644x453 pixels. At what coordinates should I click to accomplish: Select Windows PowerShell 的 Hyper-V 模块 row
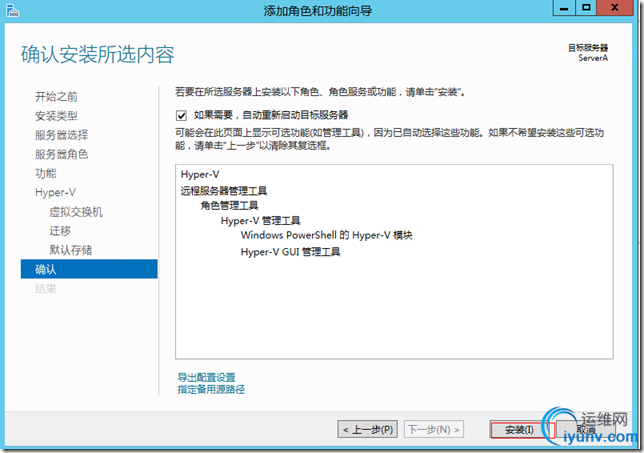tap(327, 235)
